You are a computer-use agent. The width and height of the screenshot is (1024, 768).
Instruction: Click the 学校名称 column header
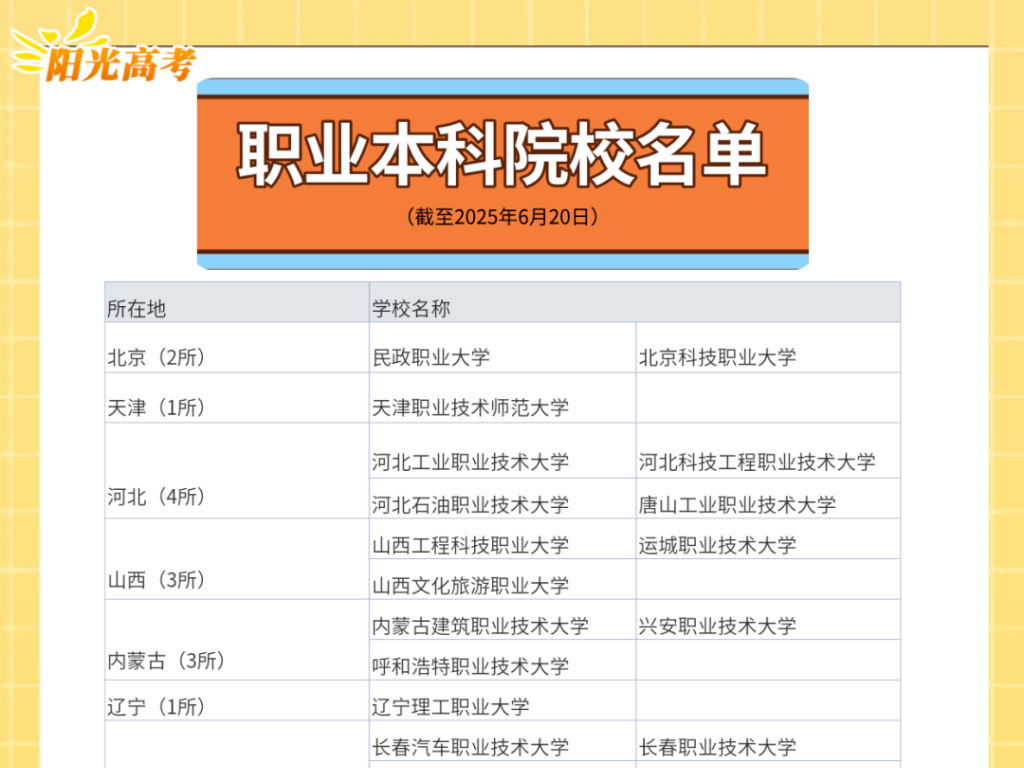[411, 309]
